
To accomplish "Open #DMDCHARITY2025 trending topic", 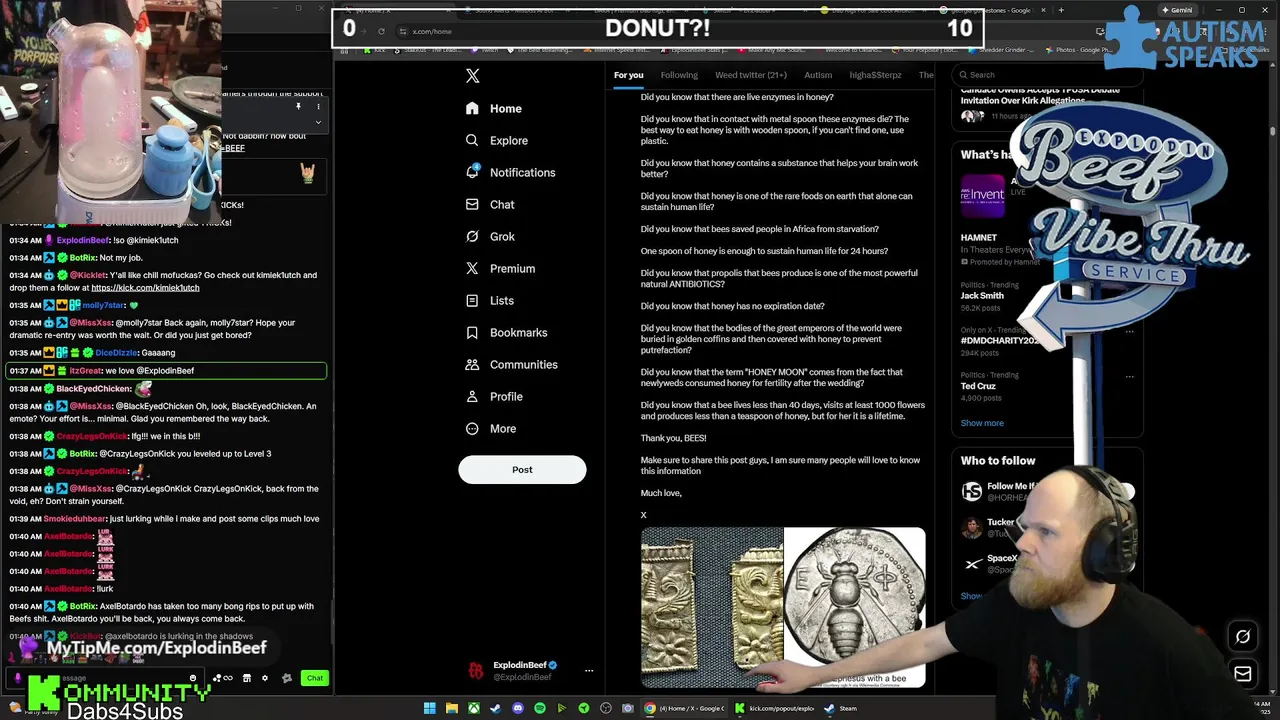I will (1001, 340).
